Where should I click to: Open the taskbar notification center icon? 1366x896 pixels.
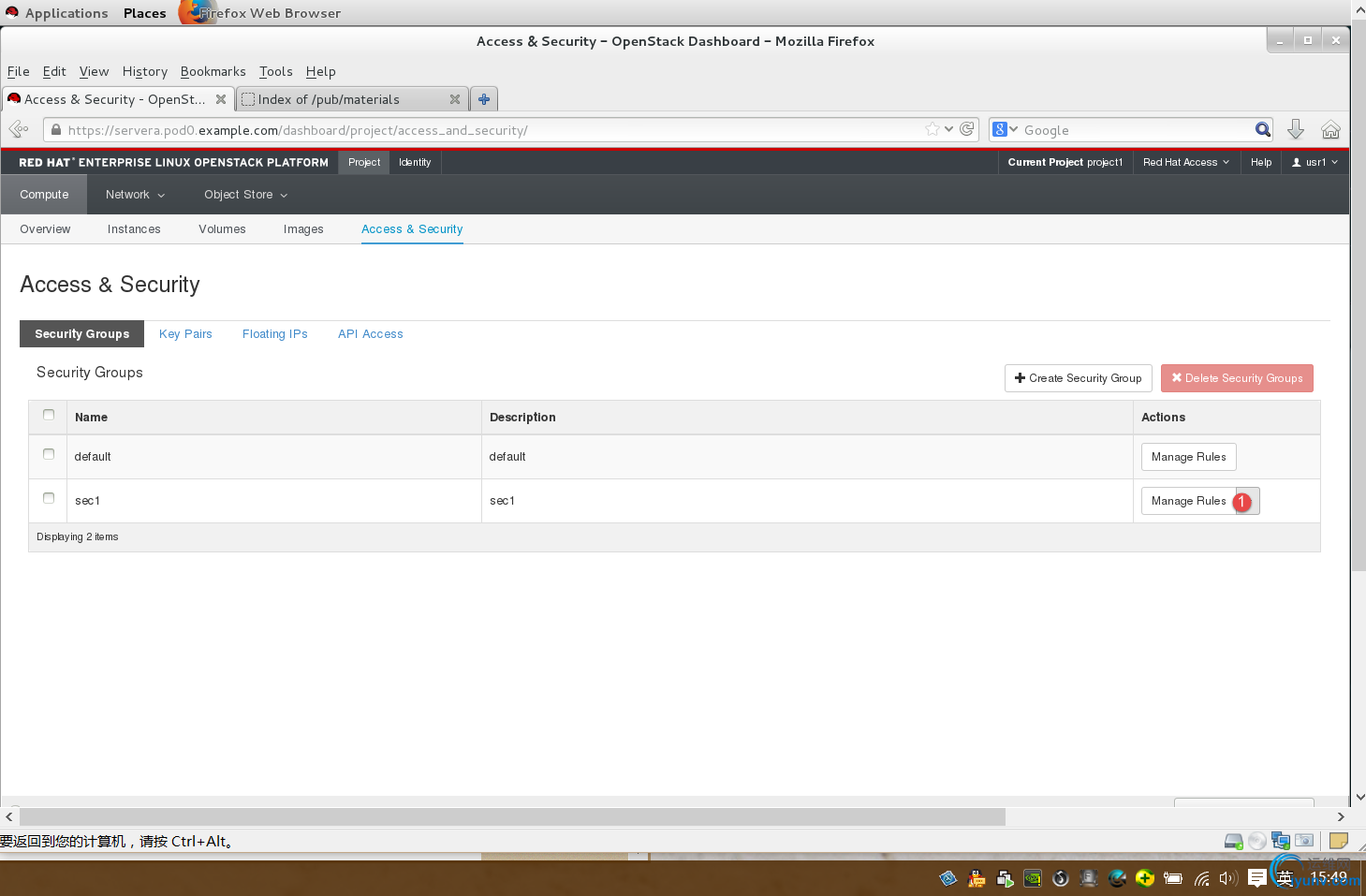click(x=1257, y=878)
